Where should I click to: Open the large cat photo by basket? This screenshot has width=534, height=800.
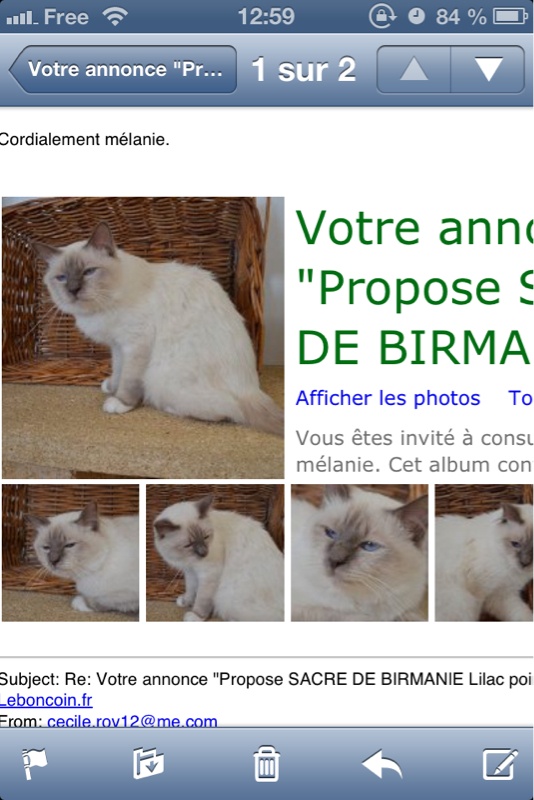[x=143, y=338]
